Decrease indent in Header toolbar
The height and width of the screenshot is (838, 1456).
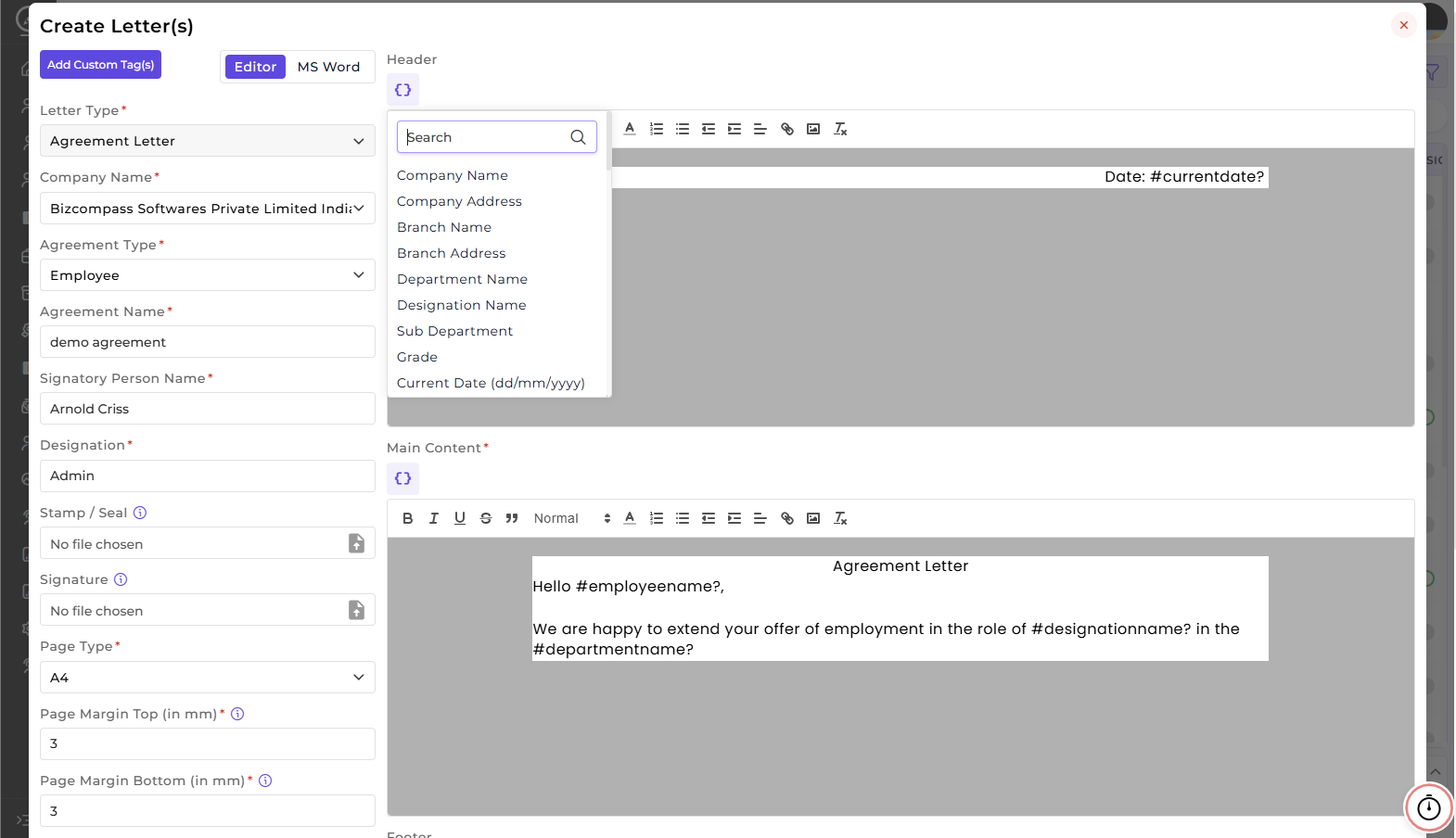pos(708,129)
